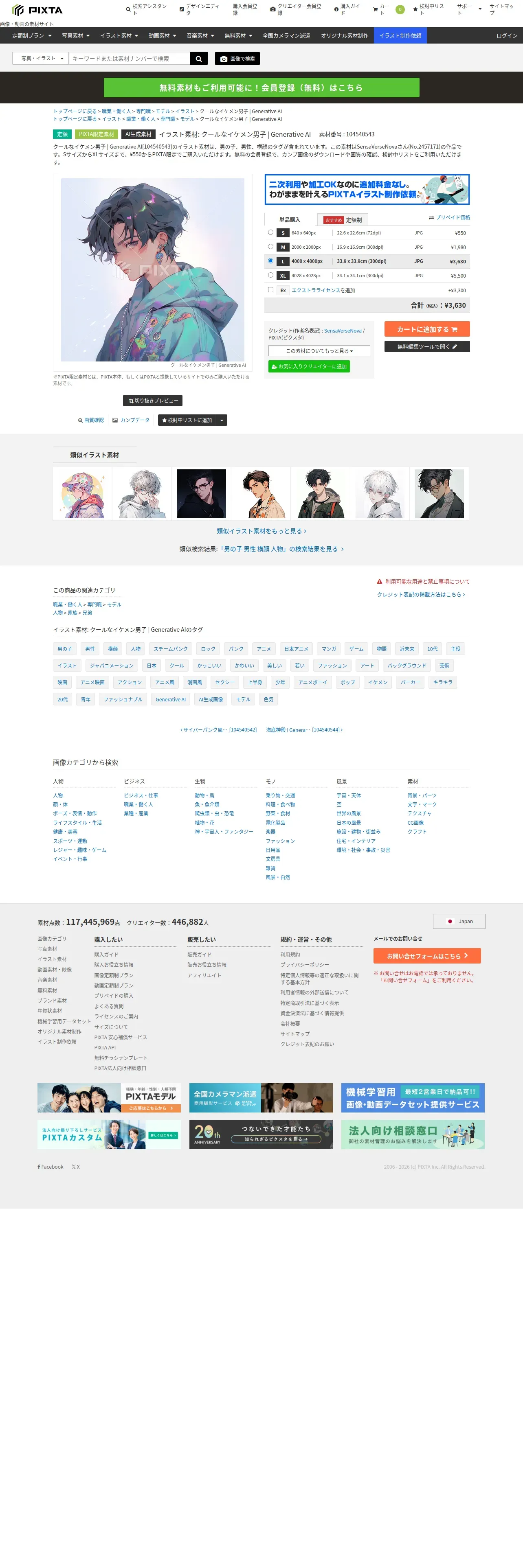Open オリジナル素材制作 menu item

[x=345, y=36]
